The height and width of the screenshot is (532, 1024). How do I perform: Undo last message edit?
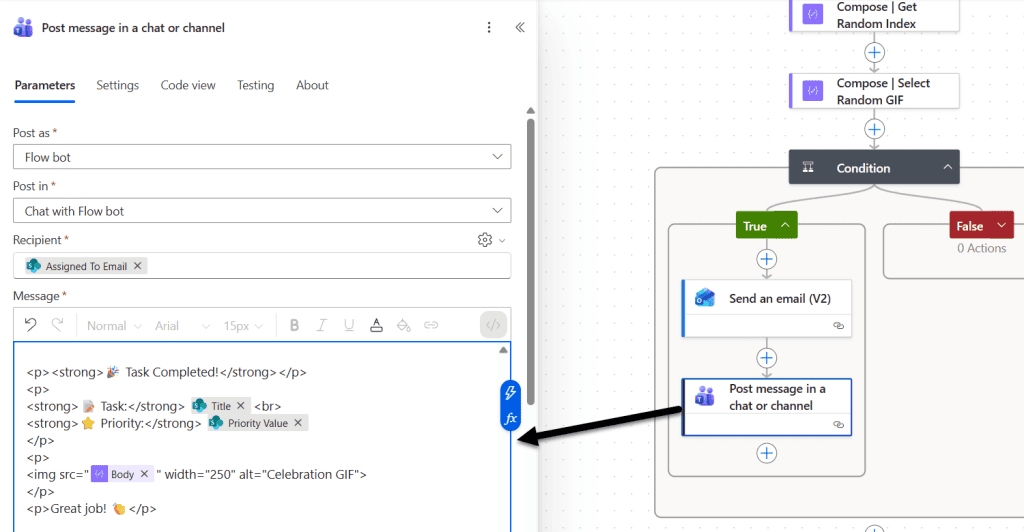(x=30, y=325)
